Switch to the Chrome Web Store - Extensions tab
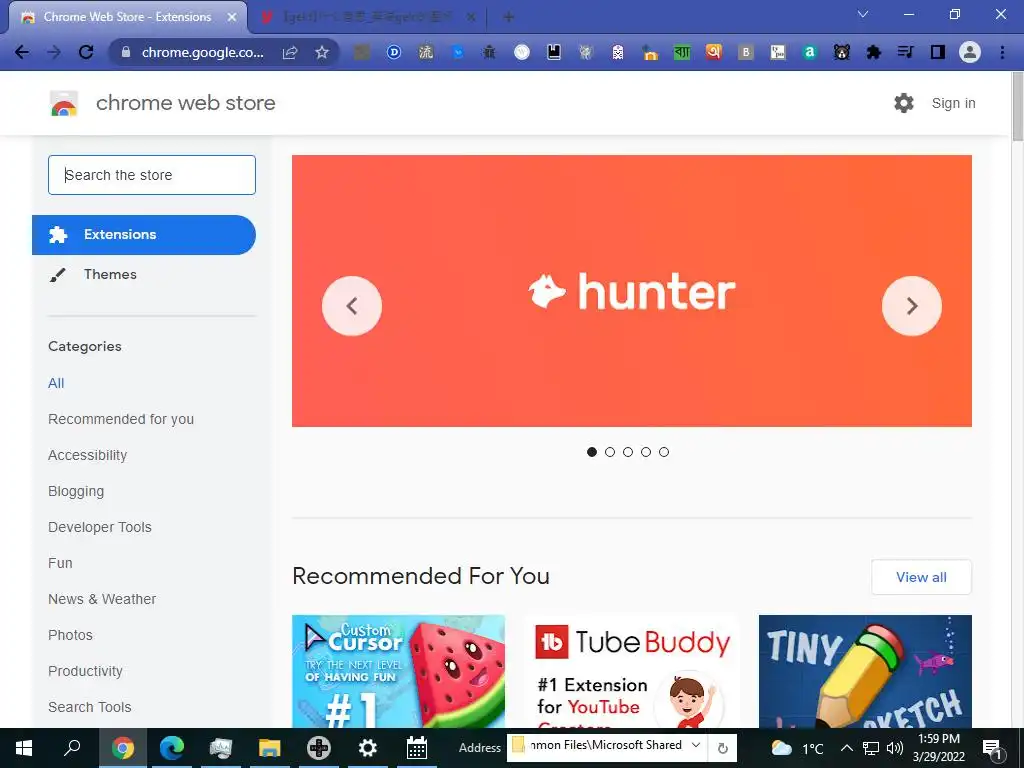1024x768 pixels. 127,17
